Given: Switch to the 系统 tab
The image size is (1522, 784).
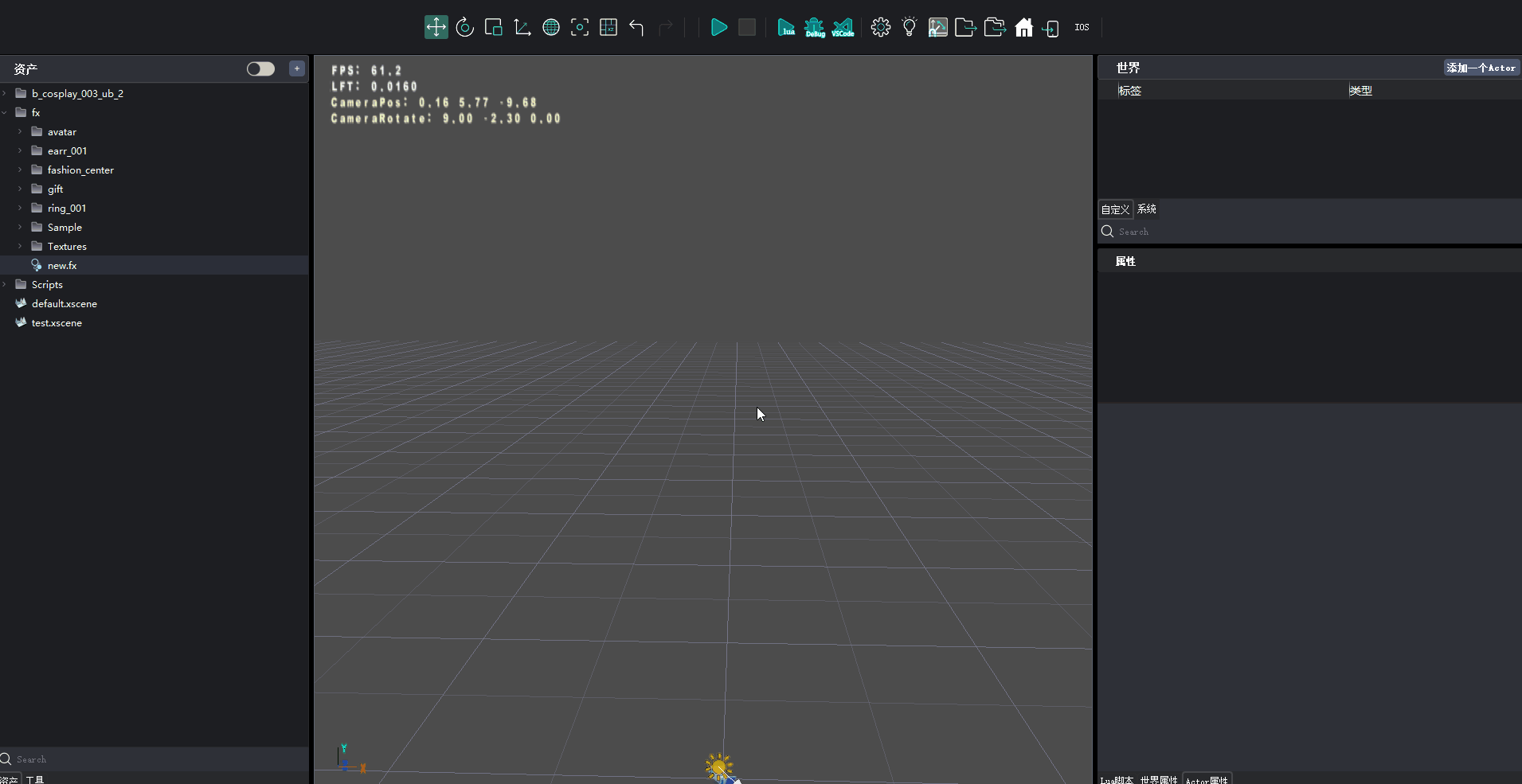Looking at the screenshot, I should pyautogui.click(x=1147, y=209).
